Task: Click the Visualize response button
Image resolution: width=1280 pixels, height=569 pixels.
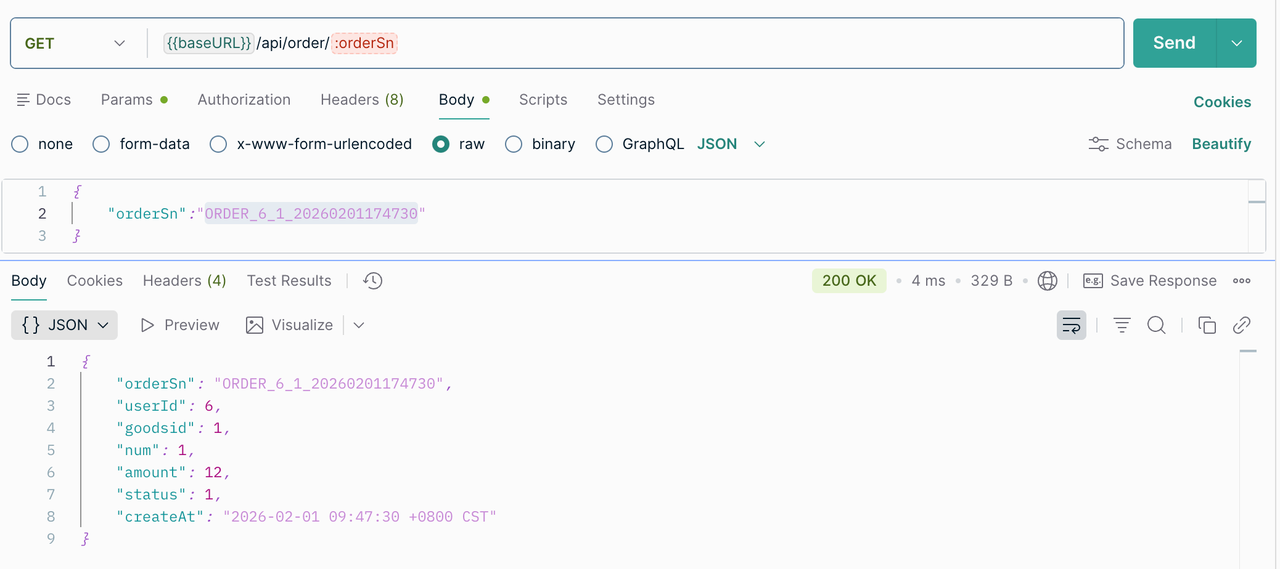Action: tap(290, 325)
